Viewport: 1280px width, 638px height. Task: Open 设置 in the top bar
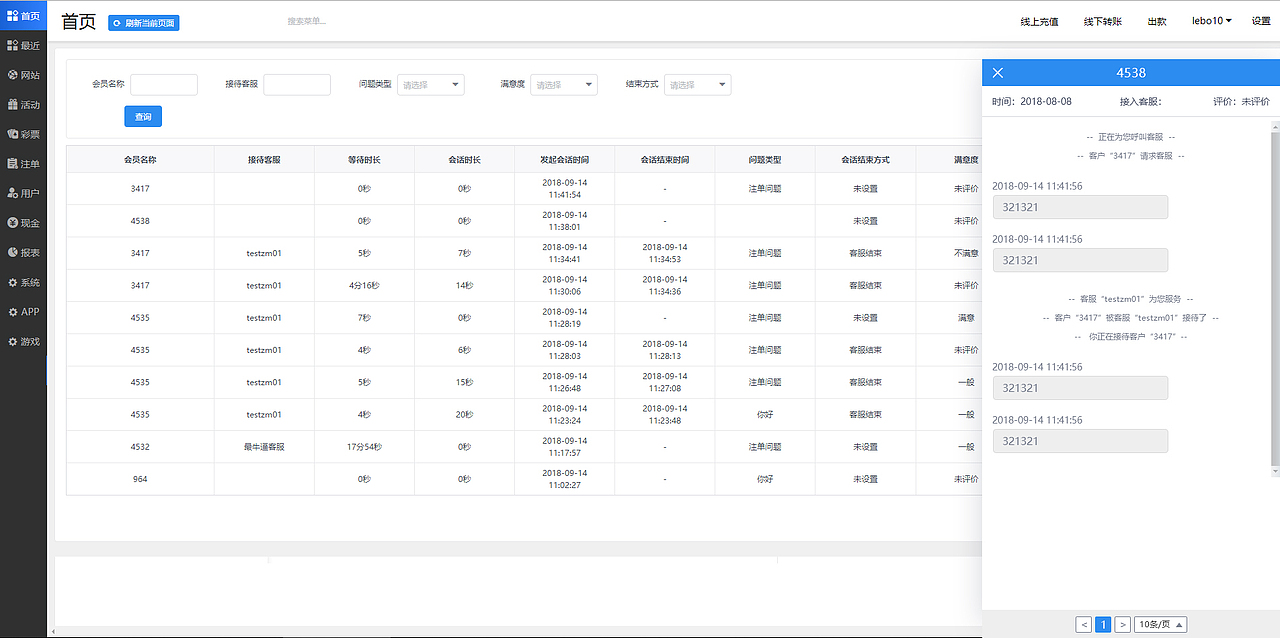point(1261,21)
